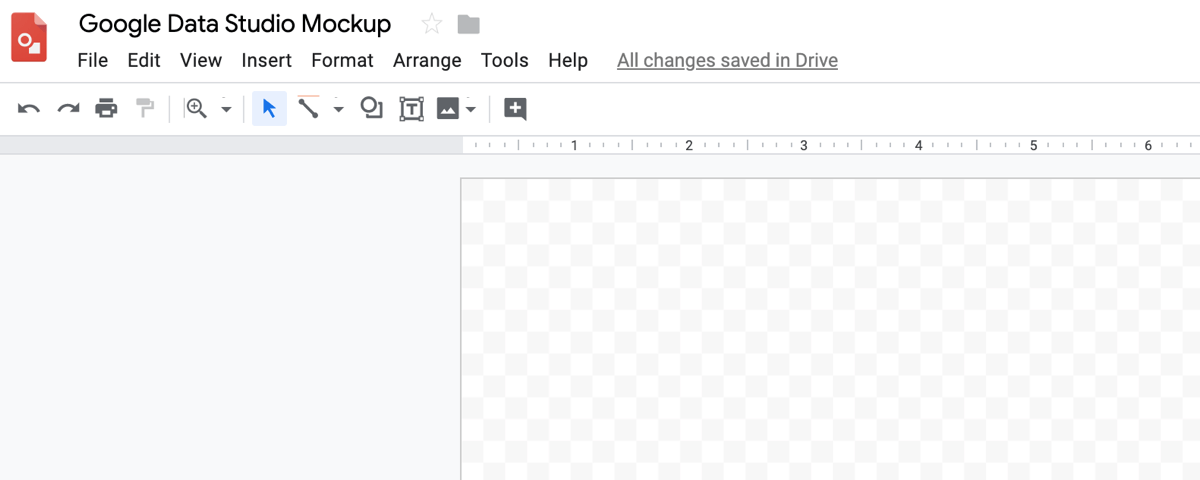Select the Zoom magnifier tool
Viewport: 1200px width, 480px height.
click(x=196, y=108)
